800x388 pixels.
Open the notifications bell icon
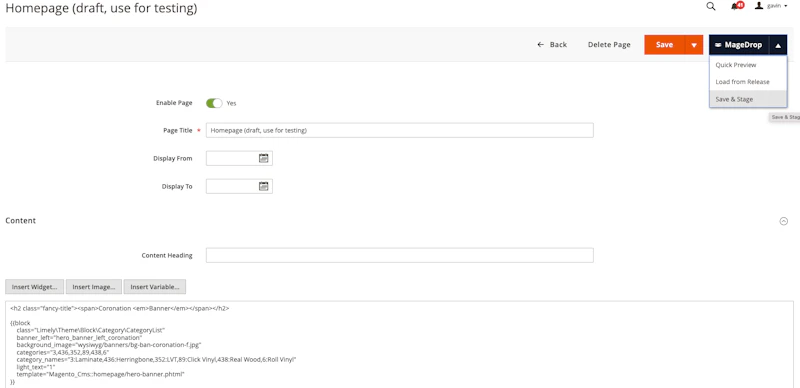click(x=737, y=6)
